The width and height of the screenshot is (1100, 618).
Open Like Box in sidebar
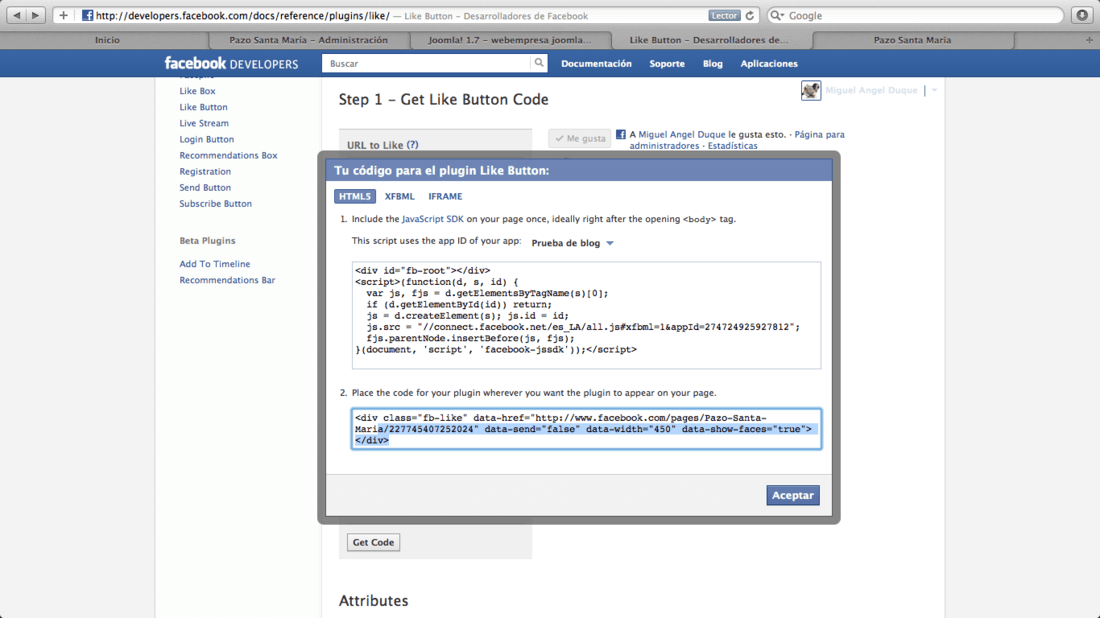(197, 91)
